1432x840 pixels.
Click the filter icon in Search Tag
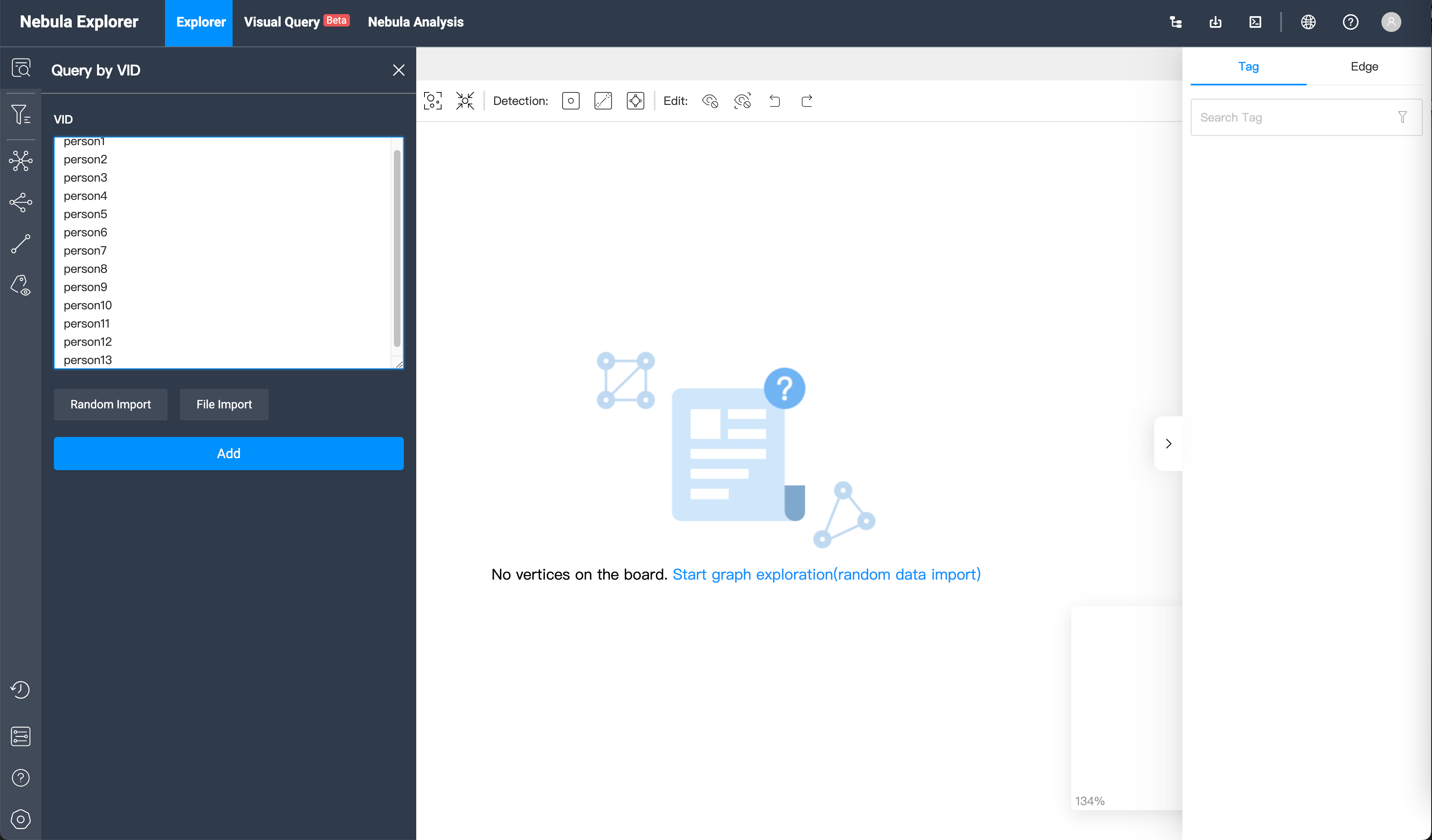pos(1402,117)
